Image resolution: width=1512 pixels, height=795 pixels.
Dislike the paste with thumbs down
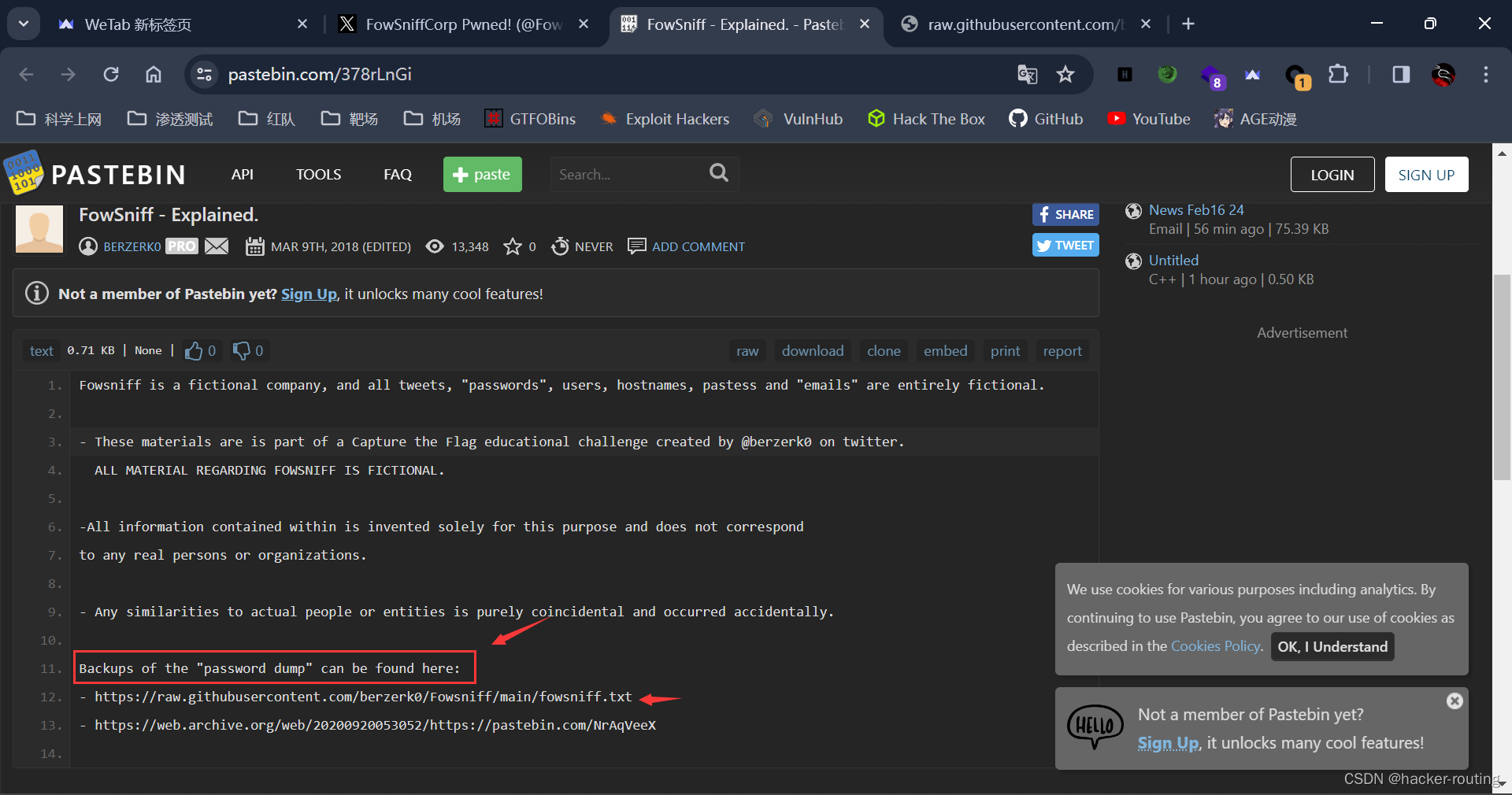click(x=249, y=350)
